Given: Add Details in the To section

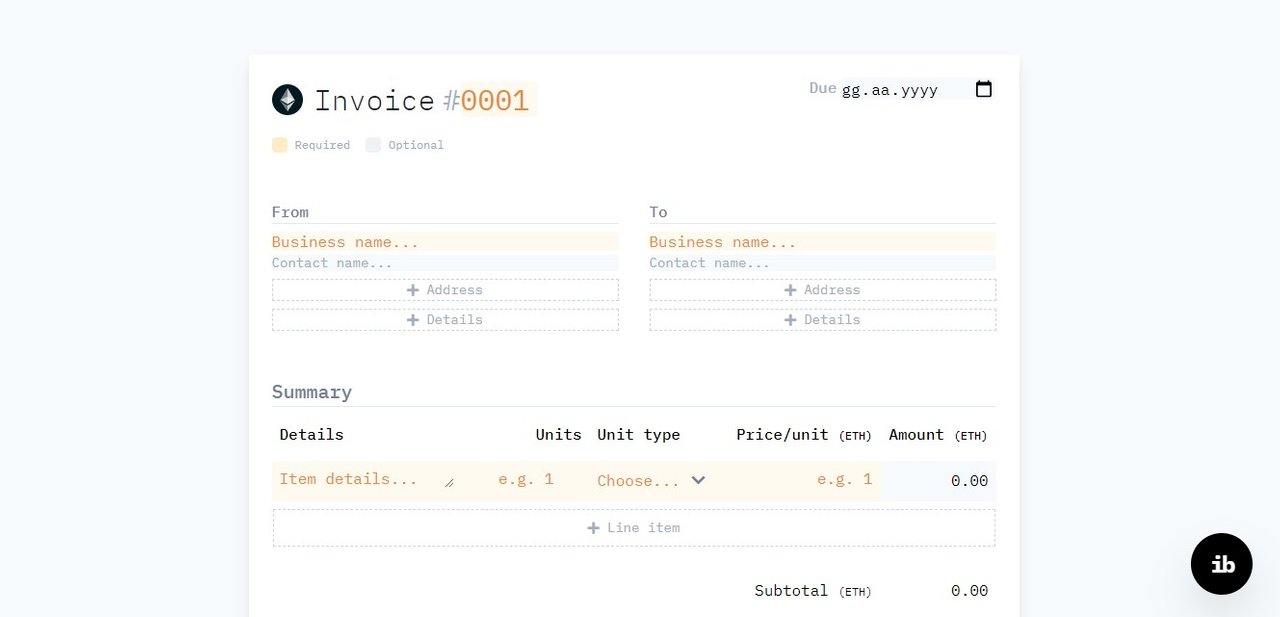Looking at the screenshot, I should [x=822, y=320].
